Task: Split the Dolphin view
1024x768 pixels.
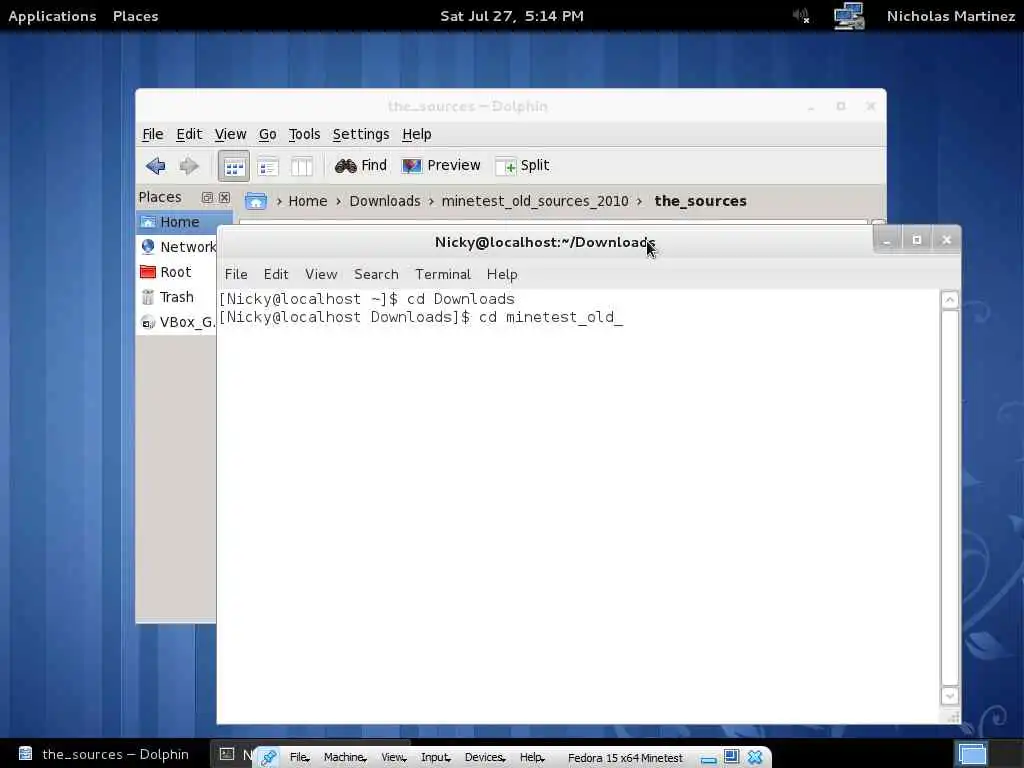Action: [522, 166]
